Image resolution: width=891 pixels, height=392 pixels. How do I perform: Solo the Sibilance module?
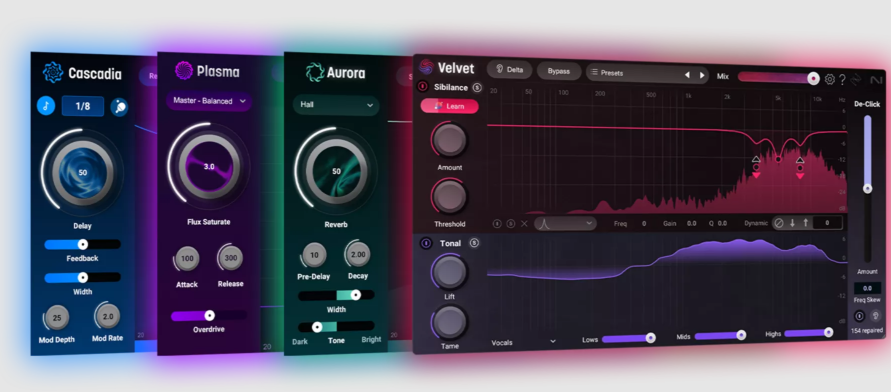(477, 87)
